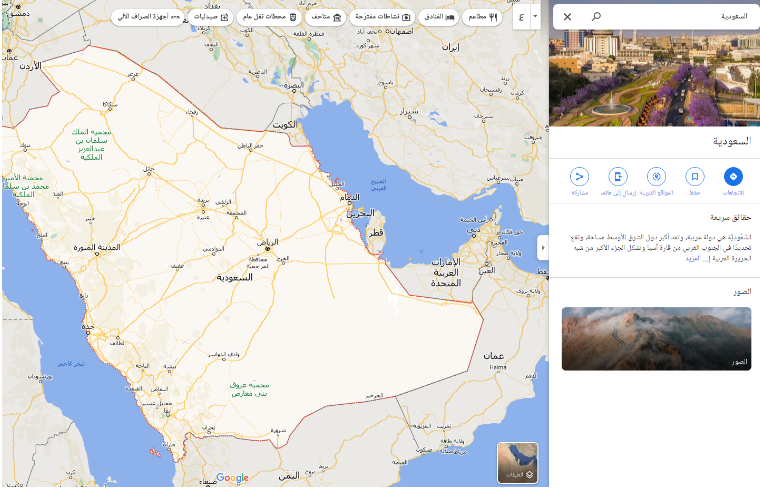
Task: Click the Google logo on map
Action: [232, 477]
